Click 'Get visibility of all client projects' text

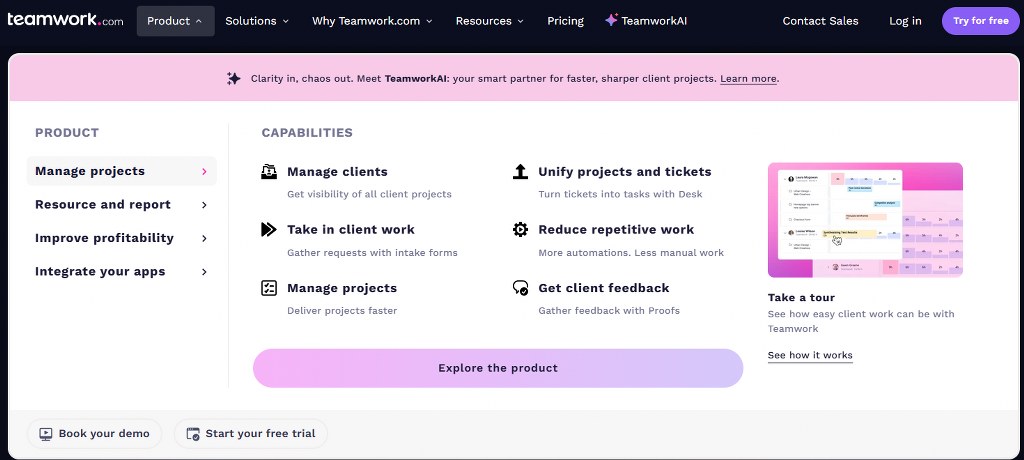tap(370, 194)
